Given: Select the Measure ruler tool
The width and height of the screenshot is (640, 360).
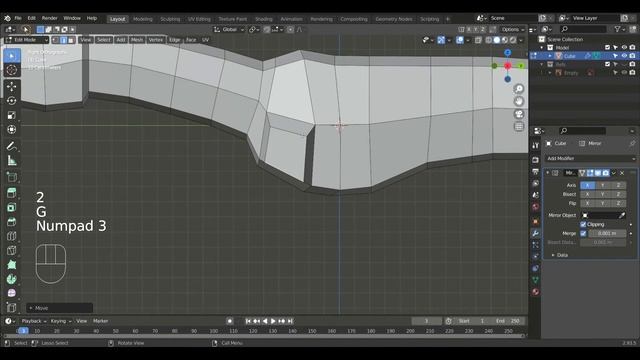Looking at the screenshot, I should (x=11, y=160).
